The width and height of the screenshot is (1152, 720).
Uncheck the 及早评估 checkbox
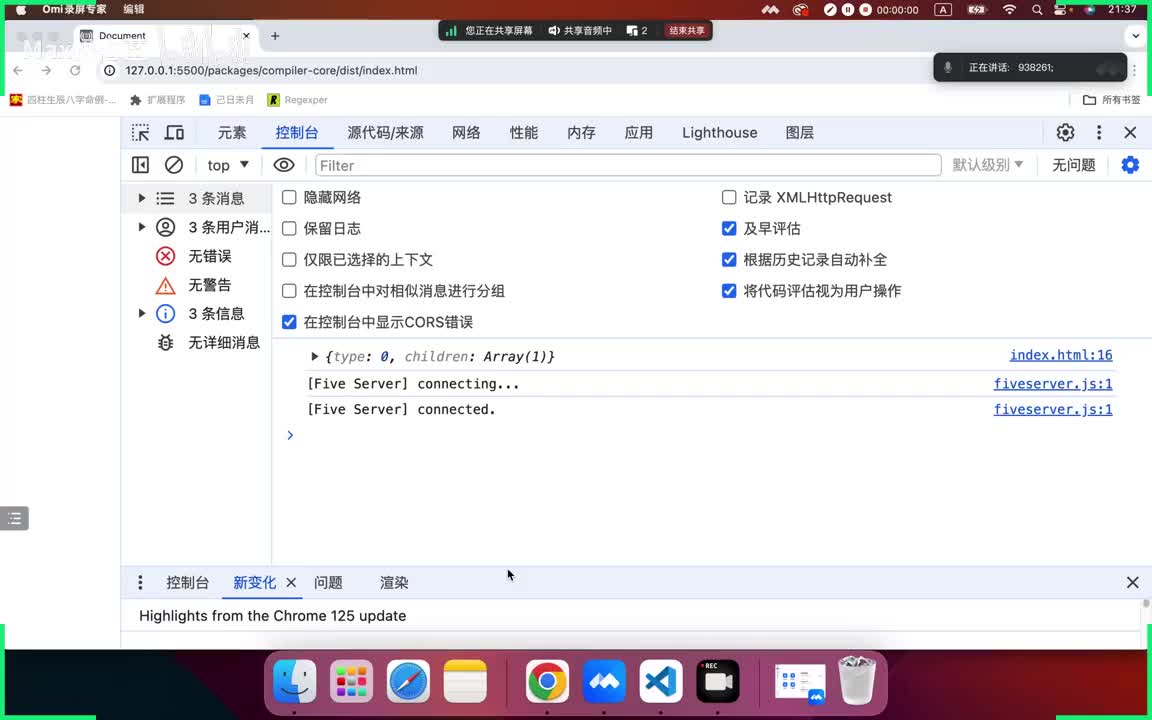point(729,228)
